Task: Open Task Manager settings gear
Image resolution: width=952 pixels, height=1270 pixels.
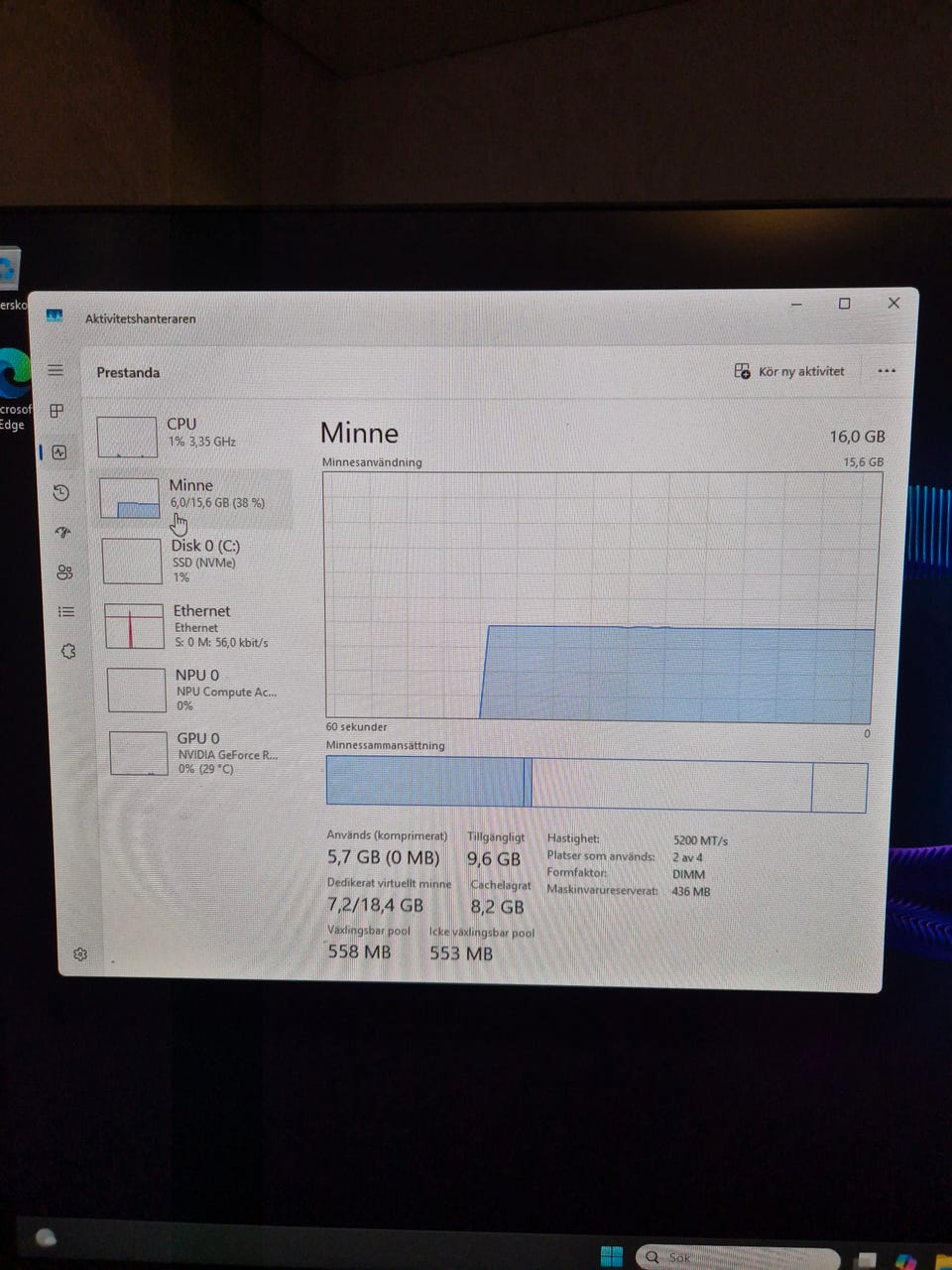Action: [80, 953]
